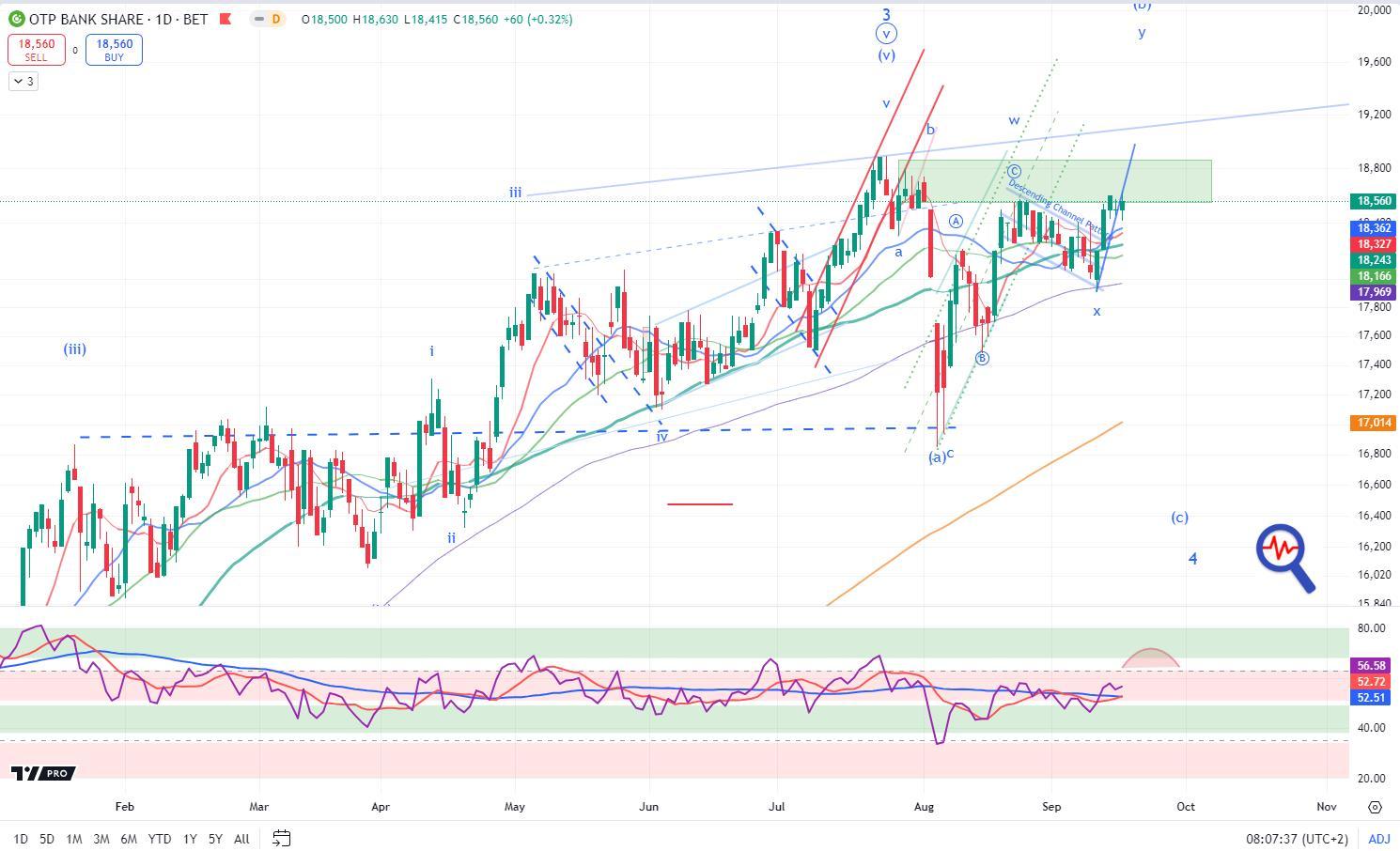Click the red 52.72 indicator value label
This screenshot has height=851, width=1400.
click(x=1372, y=682)
